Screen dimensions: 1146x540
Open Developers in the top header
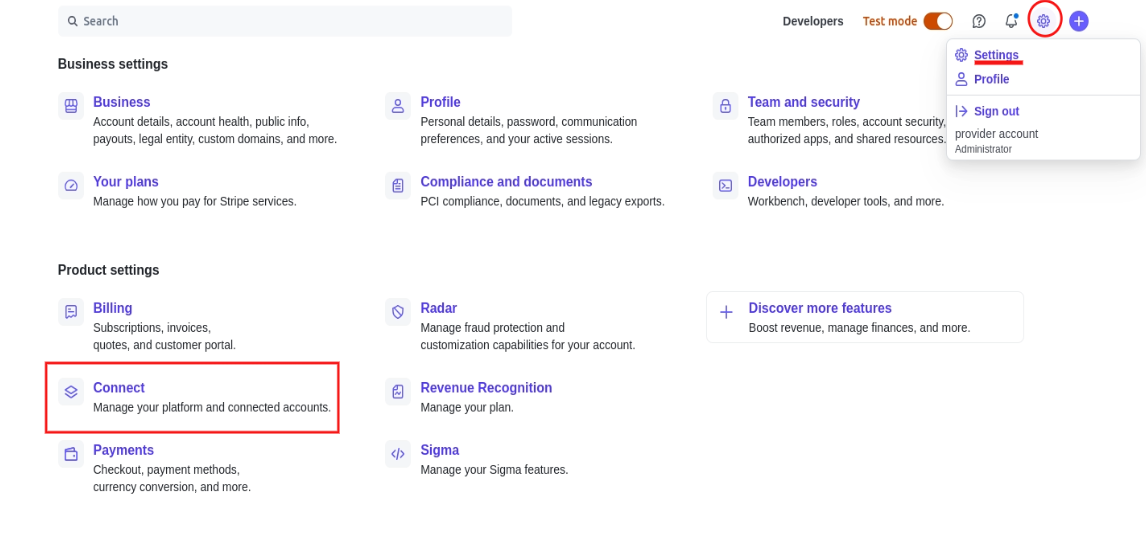(812, 21)
